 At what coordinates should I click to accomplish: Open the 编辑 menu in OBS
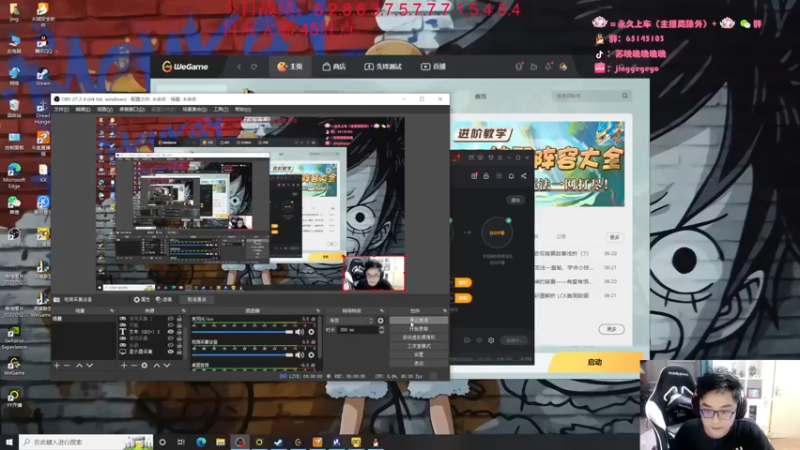(83, 110)
